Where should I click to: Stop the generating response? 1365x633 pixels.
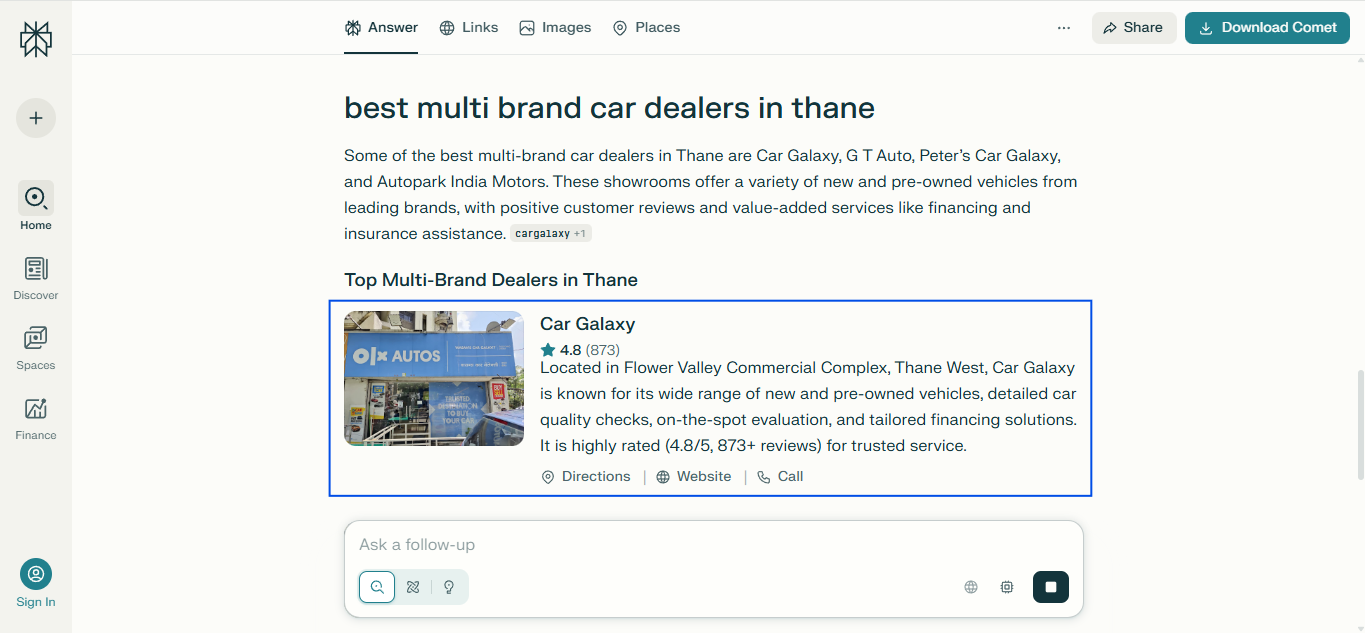click(1050, 587)
